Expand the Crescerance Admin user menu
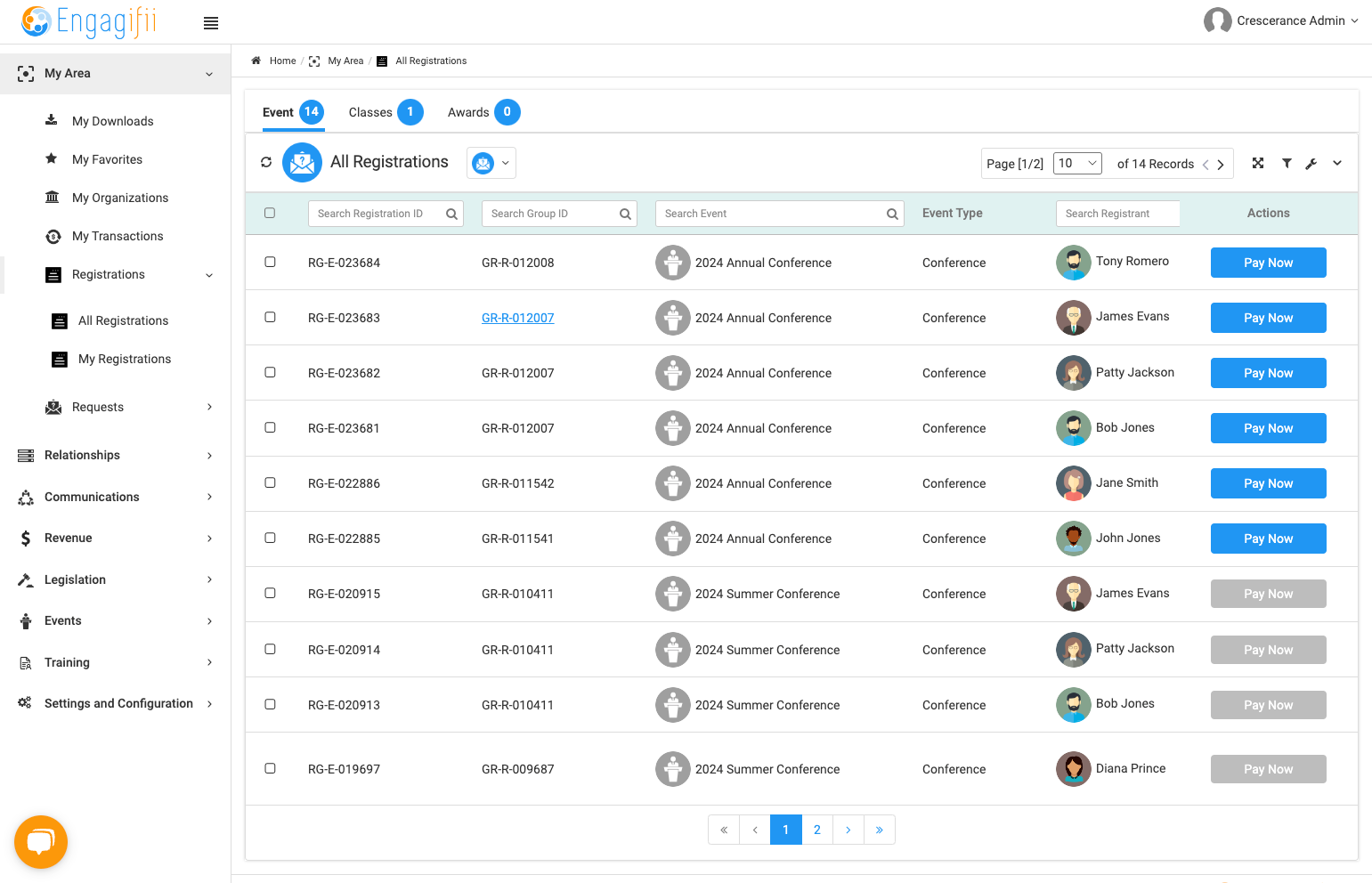Screen dimensions: 1372x883 [x=1281, y=20]
